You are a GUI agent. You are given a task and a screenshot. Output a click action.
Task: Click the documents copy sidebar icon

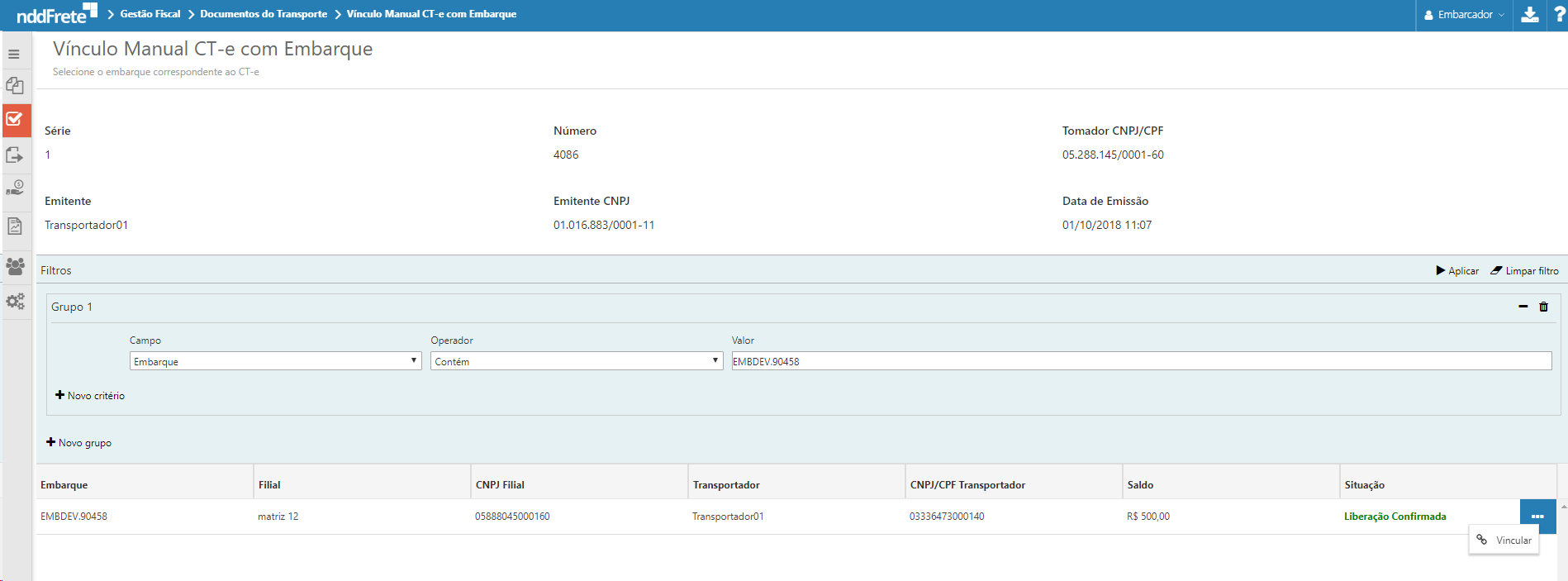[15, 86]
